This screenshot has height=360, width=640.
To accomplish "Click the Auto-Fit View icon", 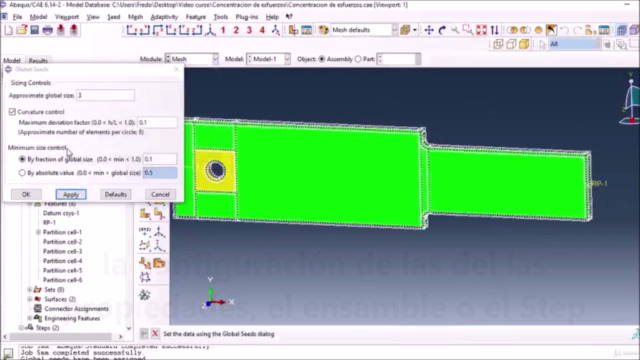I will [x=482, y=30].
